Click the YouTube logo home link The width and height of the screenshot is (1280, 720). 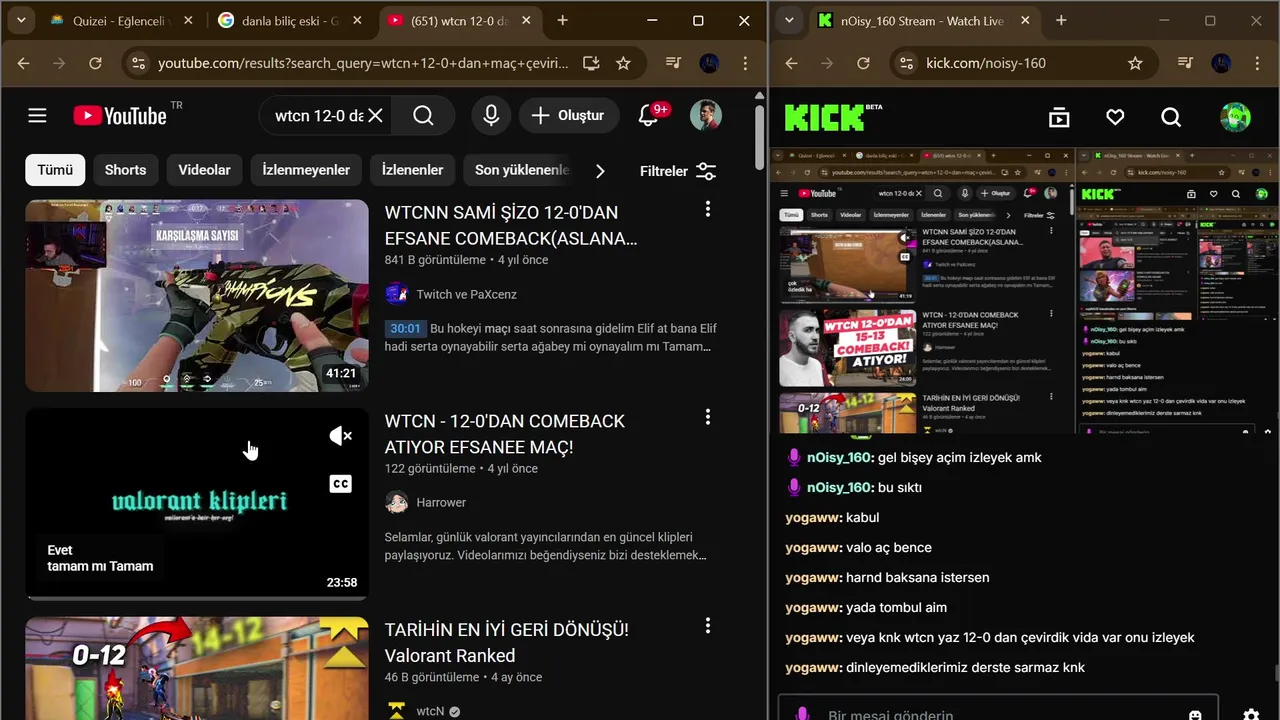click(x=120, y=116)
